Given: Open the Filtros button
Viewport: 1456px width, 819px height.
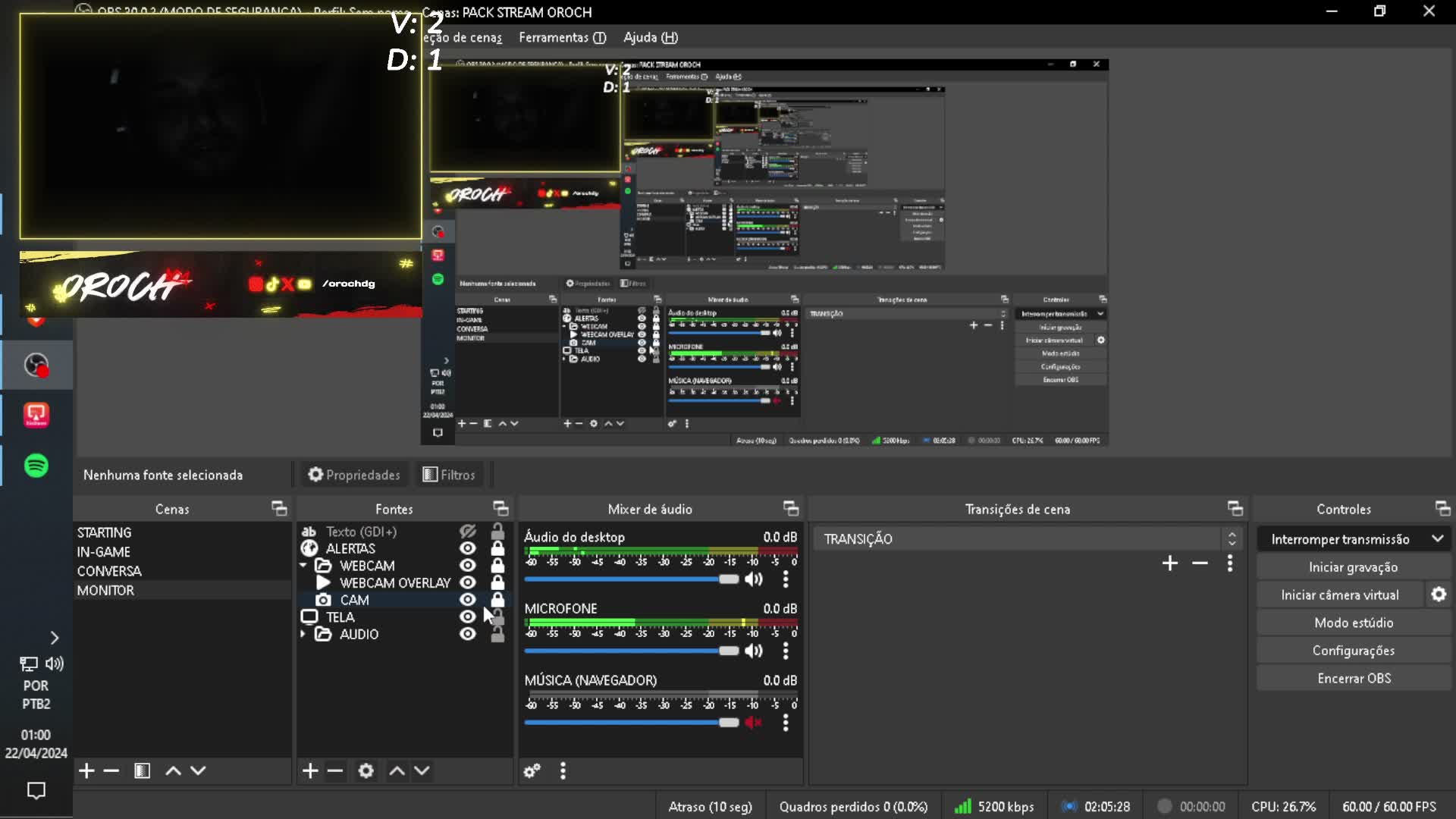Looking at the screenshot, I should click(x=449, y=475).
